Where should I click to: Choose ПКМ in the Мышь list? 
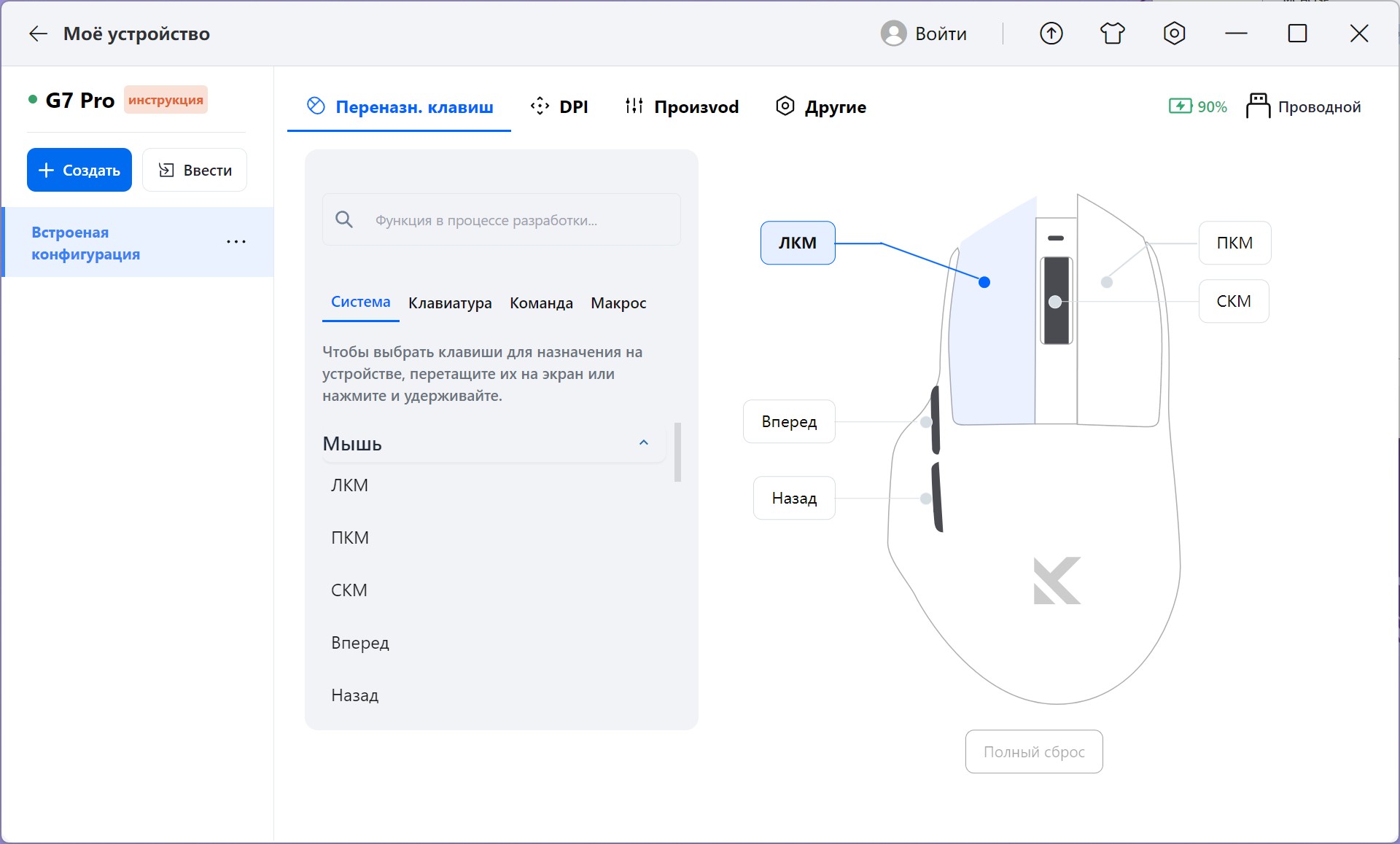tap(350, 538)
